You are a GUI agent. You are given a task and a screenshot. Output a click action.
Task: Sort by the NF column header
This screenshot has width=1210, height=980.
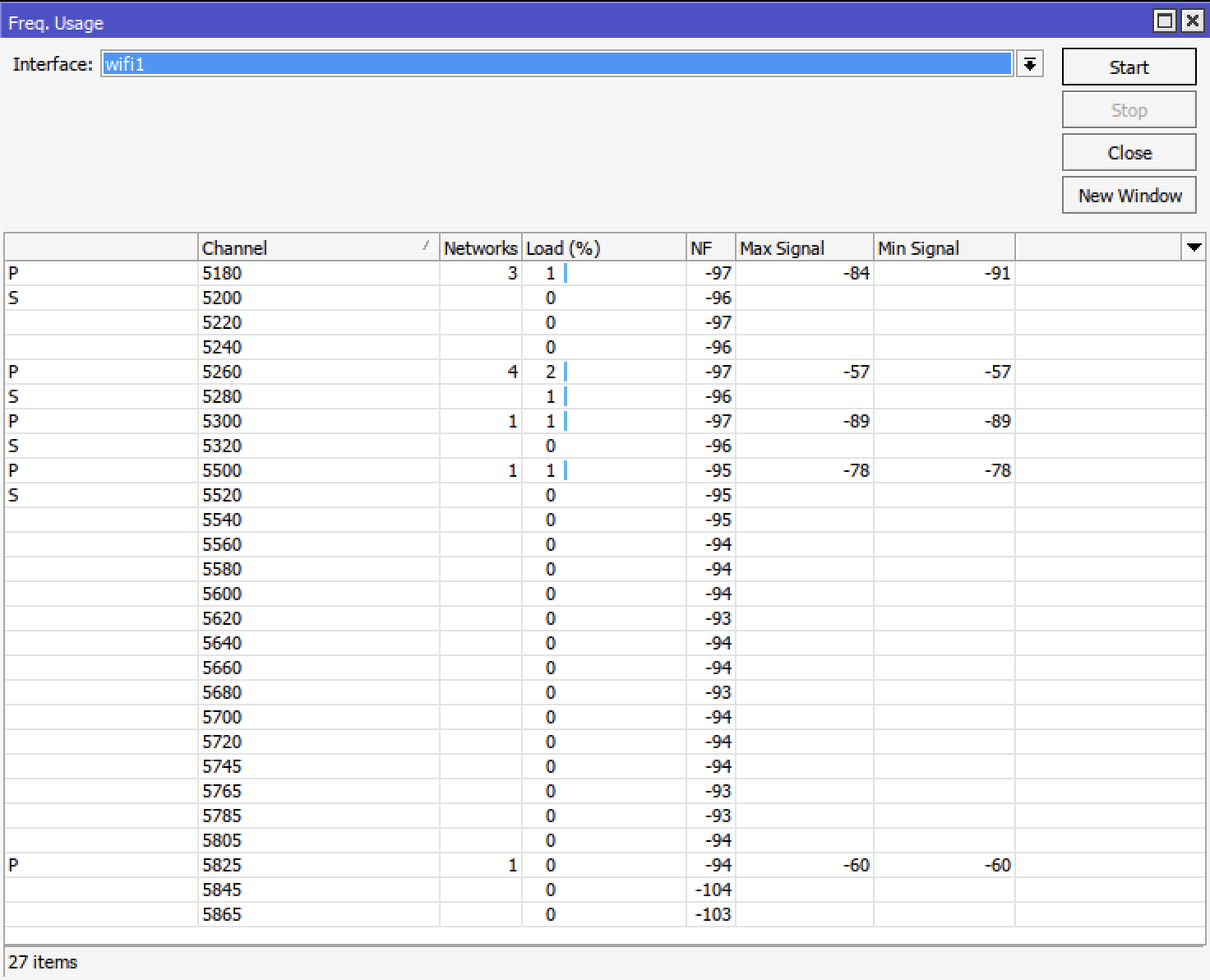click(x=709, y=247)
